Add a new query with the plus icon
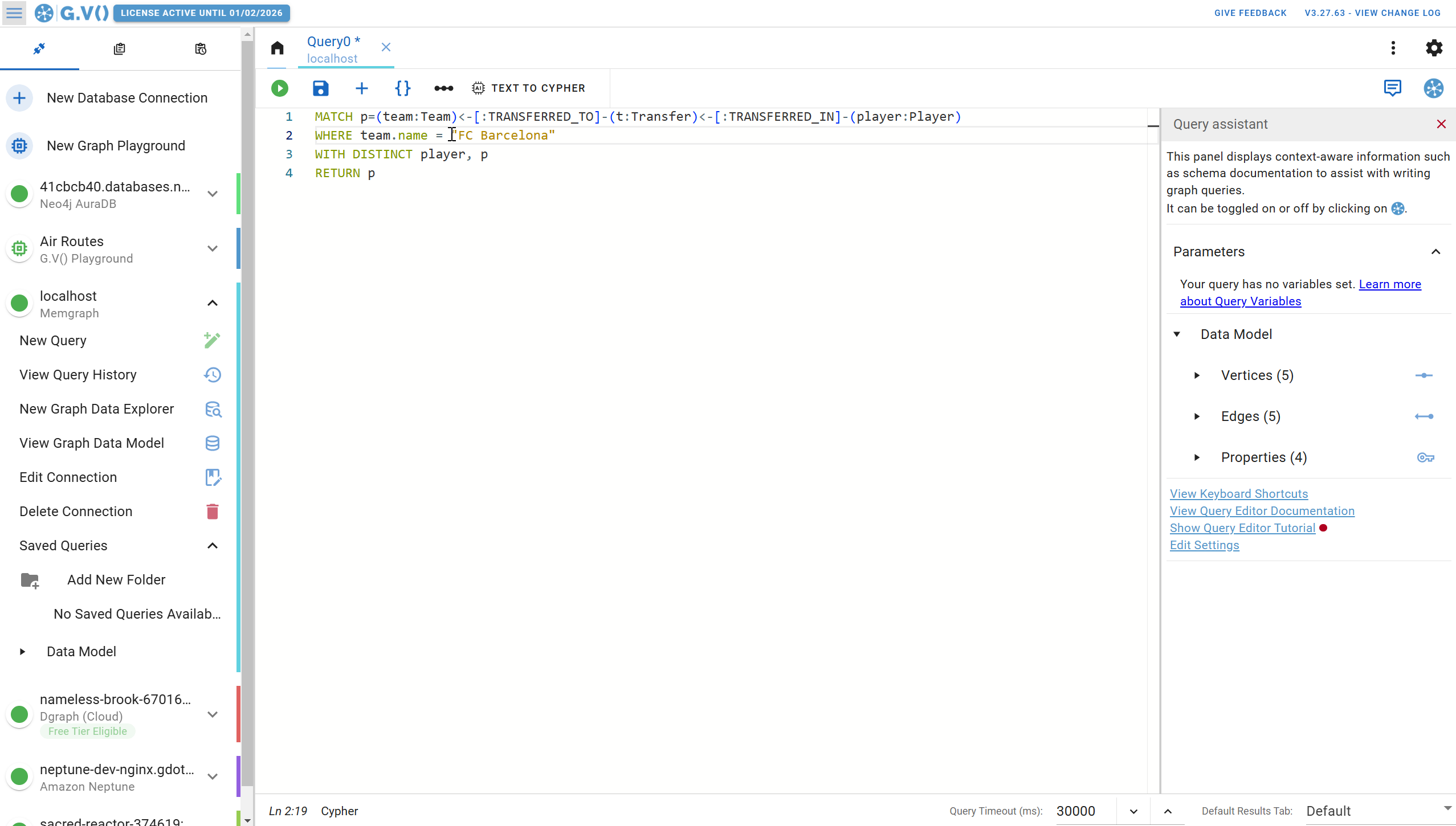The height and width of the screenshot is (826, 1456). [361, 88]
